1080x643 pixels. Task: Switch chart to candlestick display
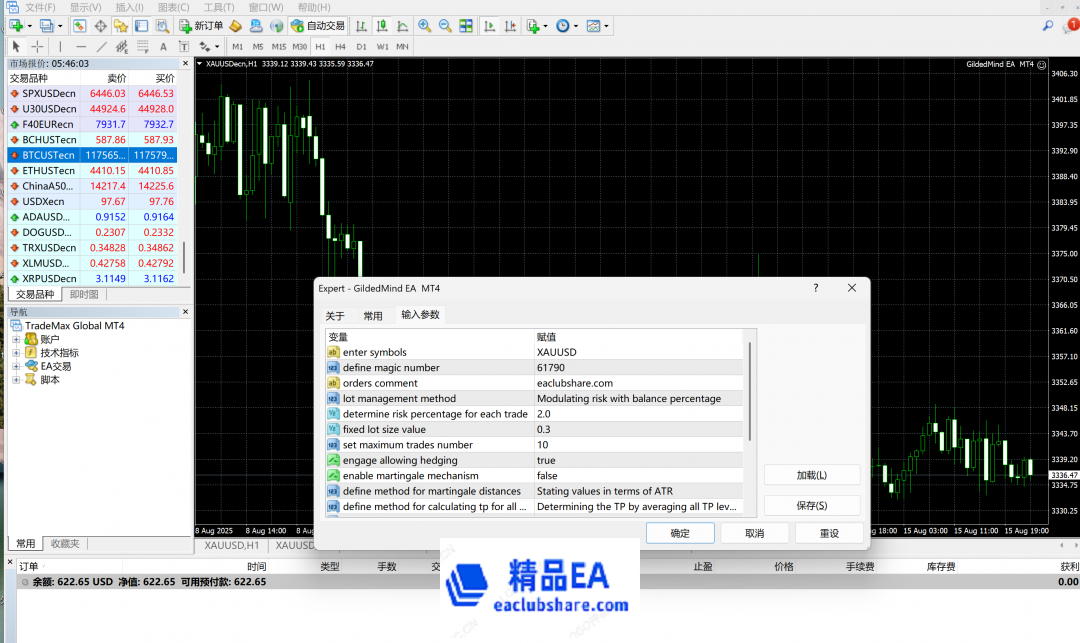pyautogui.click(x=381, y=25)
